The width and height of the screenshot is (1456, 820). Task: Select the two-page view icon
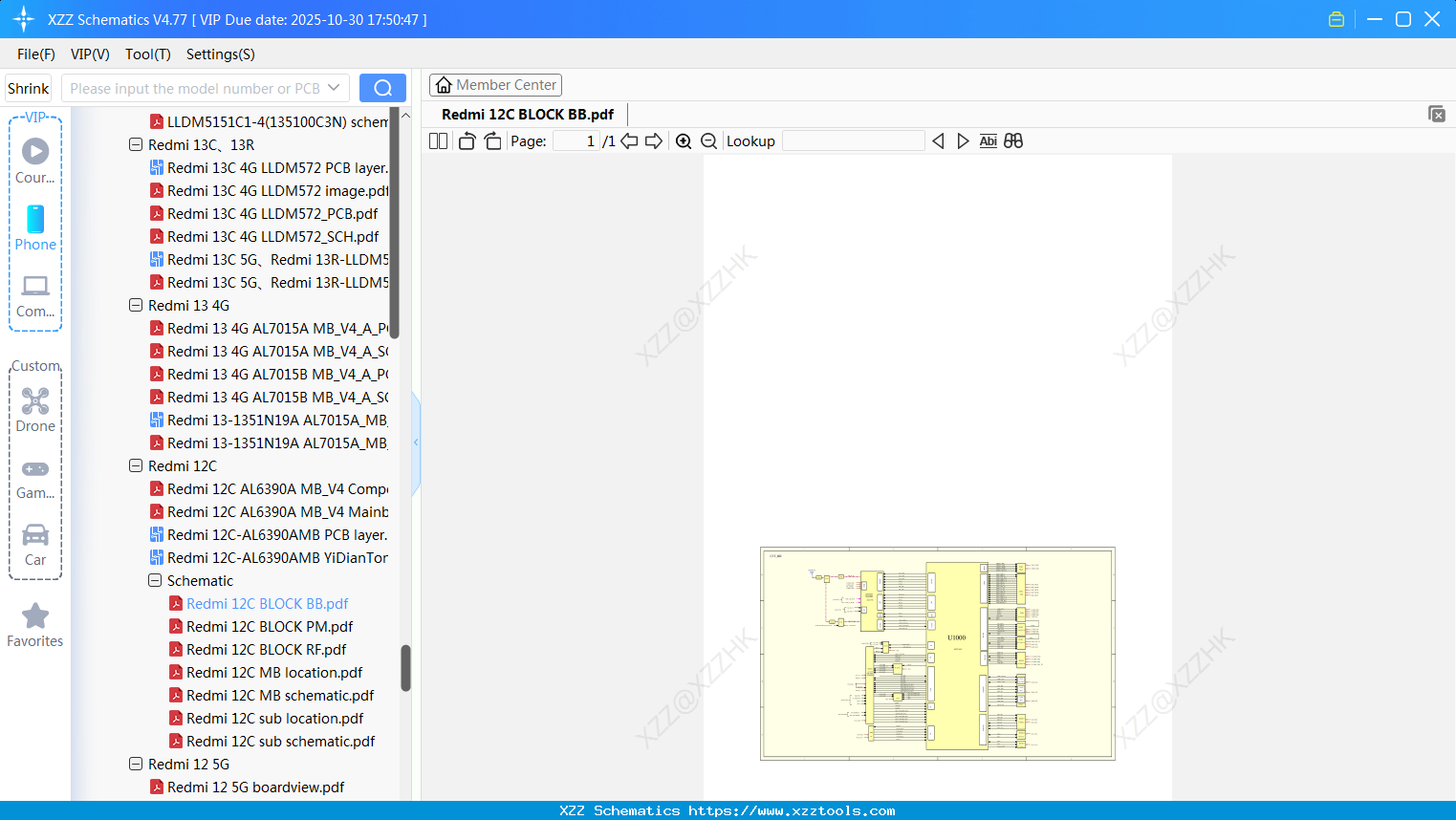(437, 140)
